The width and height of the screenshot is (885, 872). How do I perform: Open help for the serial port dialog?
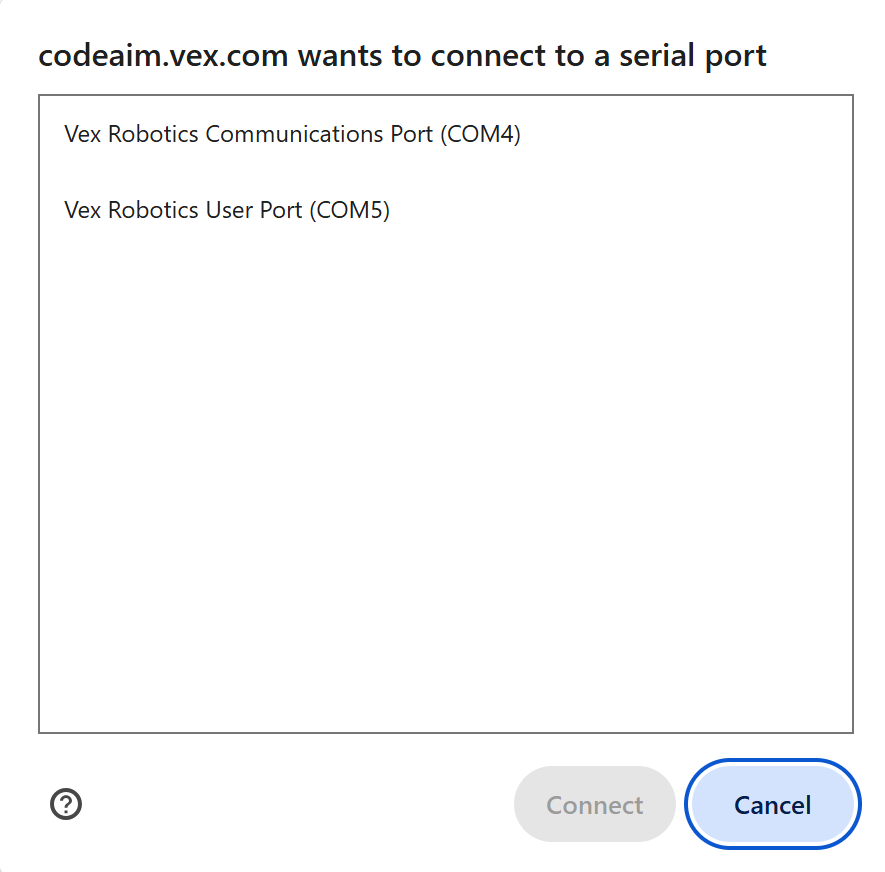pyautogui.click(x=66, y=804)
